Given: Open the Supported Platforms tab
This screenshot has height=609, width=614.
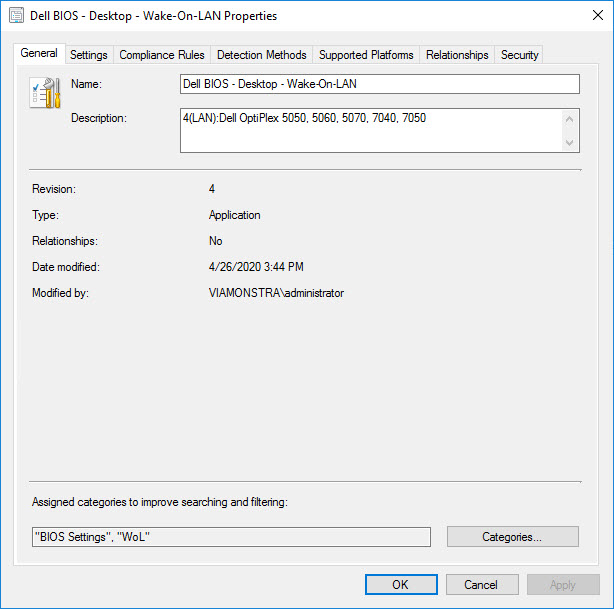Looking at the screenshot, I should 366,55.
